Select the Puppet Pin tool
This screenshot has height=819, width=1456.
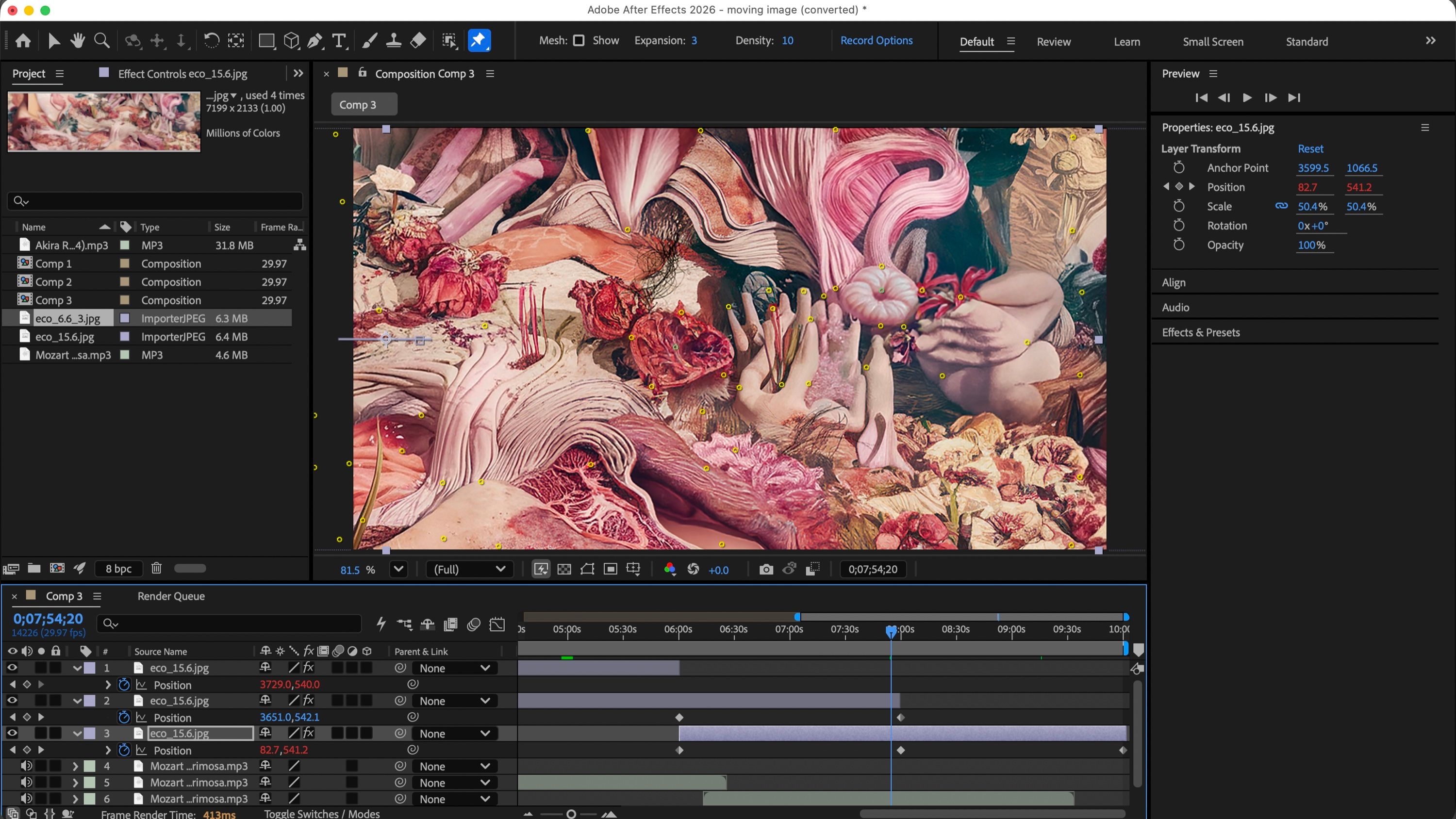click(480, 41)
